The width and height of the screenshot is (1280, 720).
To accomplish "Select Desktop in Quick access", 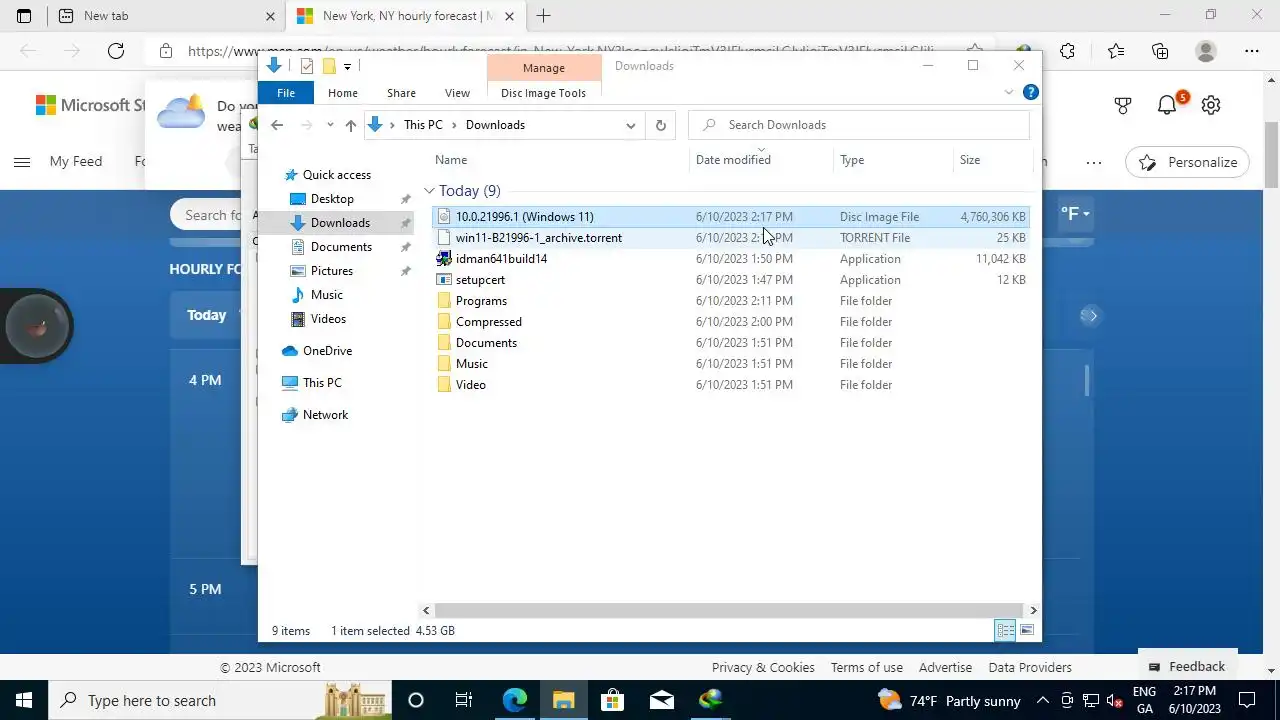I will [332, 199].
